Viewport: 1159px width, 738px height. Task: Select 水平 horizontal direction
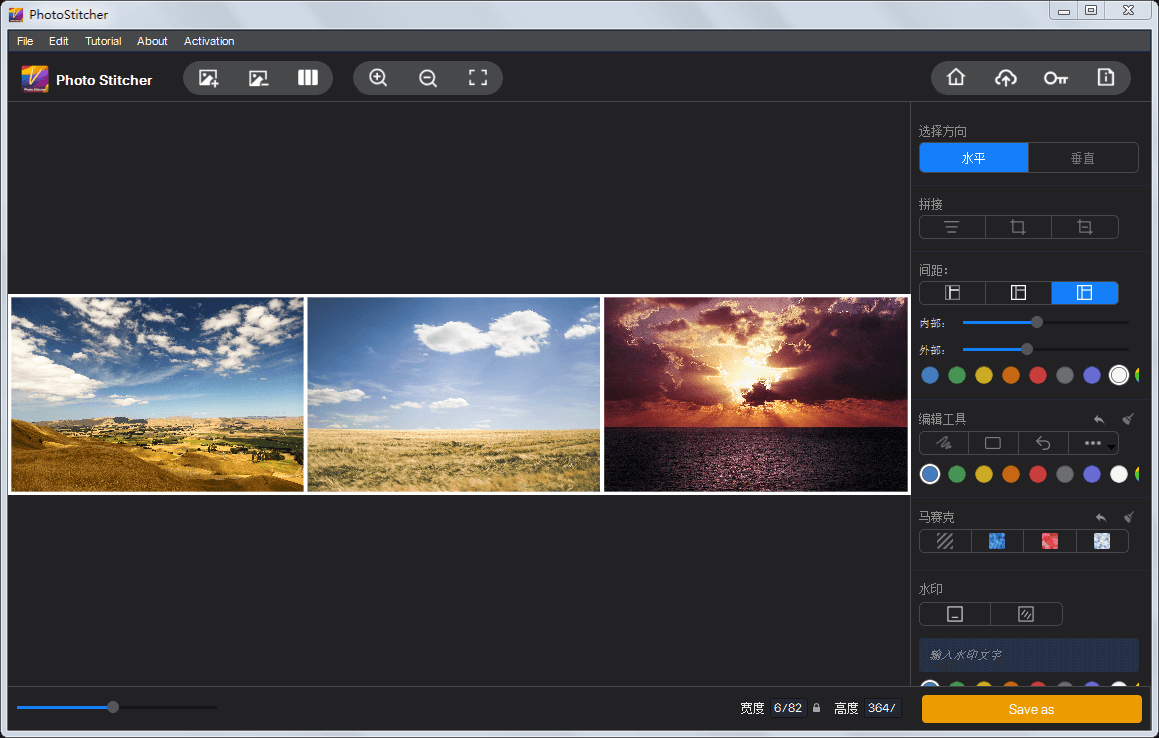point(973,158)
